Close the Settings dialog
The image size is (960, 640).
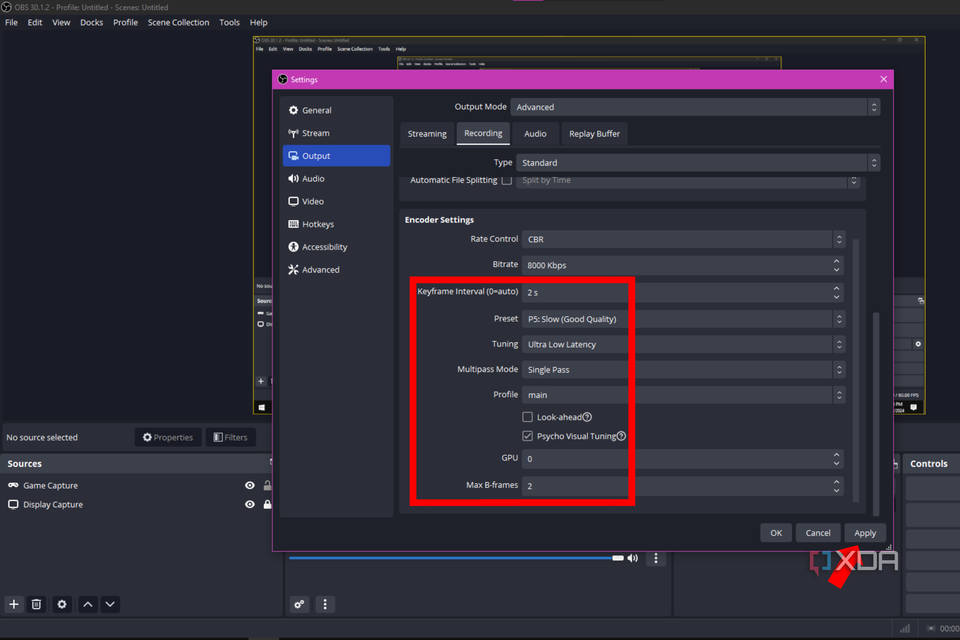pos(883,79)
